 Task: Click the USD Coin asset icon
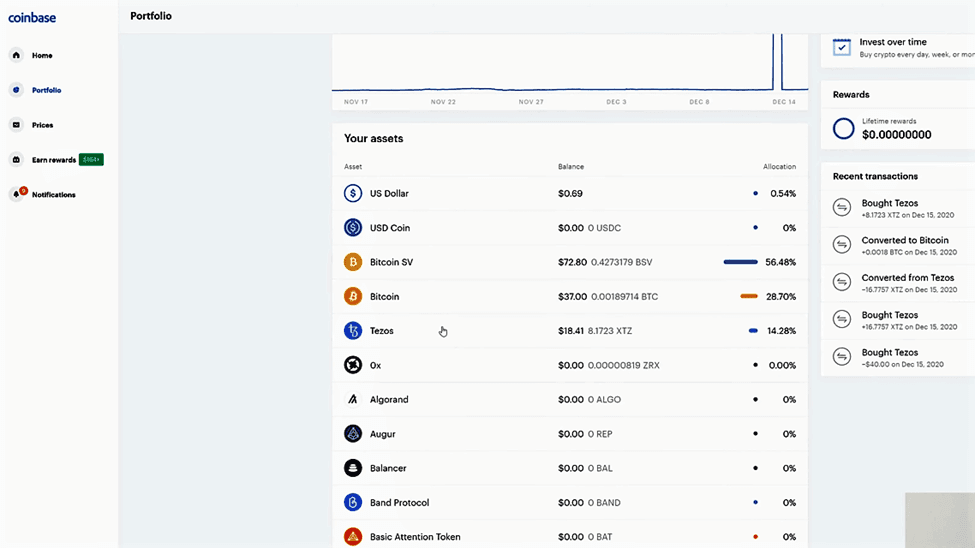(x=353, y=228)
